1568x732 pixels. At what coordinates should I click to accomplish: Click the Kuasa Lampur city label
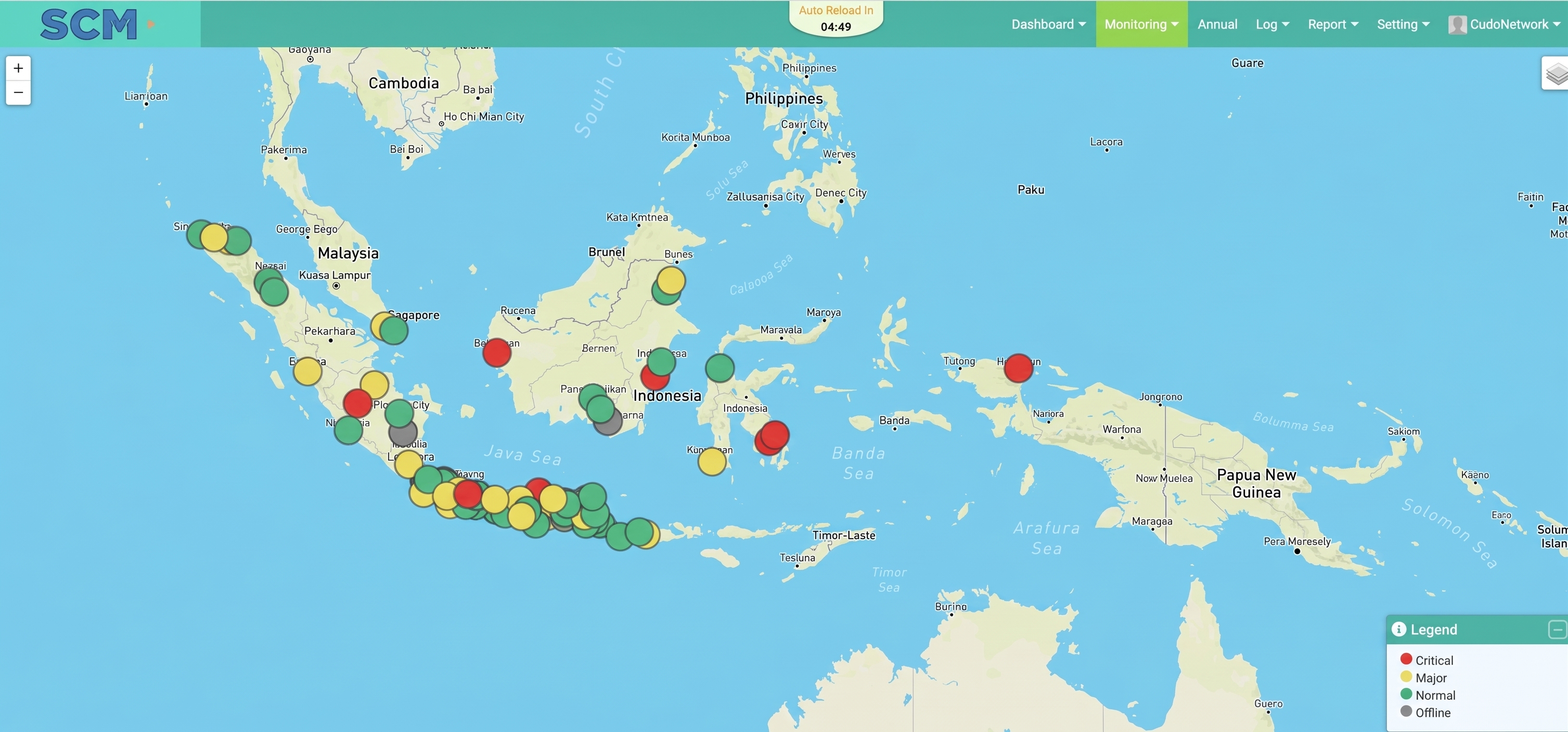pos(335,275)
